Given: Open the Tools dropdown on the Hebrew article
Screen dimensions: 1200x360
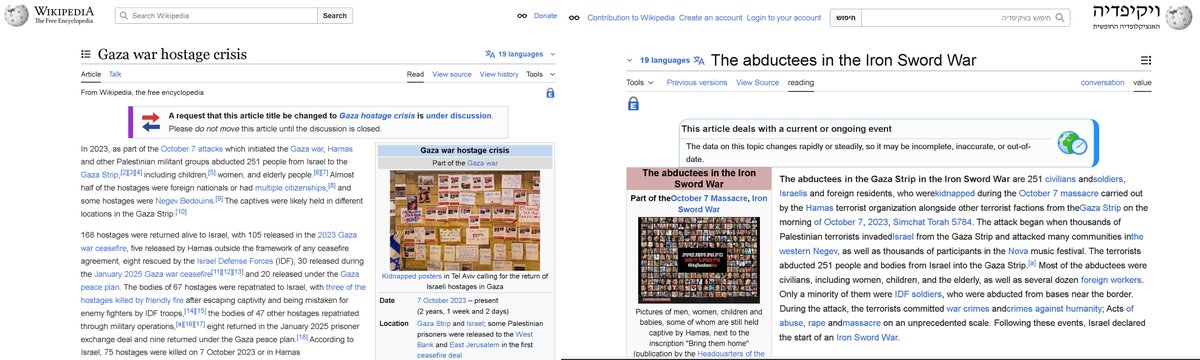Looking at the screenshot, I should pyautogui.click(x=640, y=82).
